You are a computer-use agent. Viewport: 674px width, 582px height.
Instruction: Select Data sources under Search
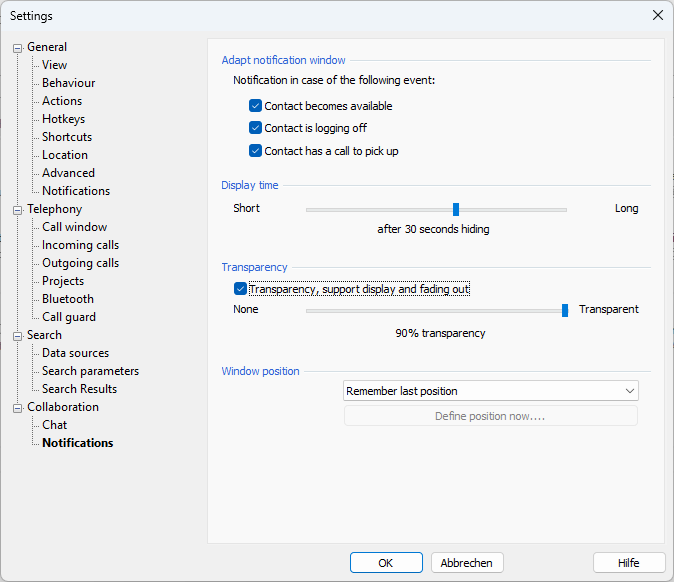coord(75,353)
